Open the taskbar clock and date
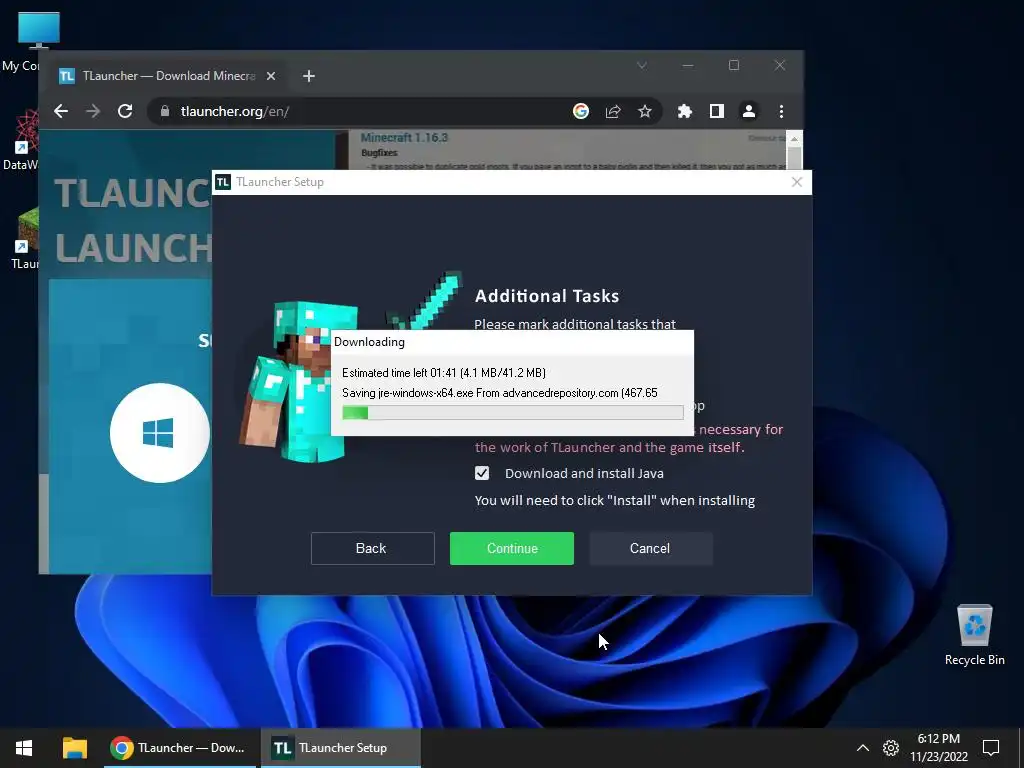 pyautogui.click(x=938, y=748)
